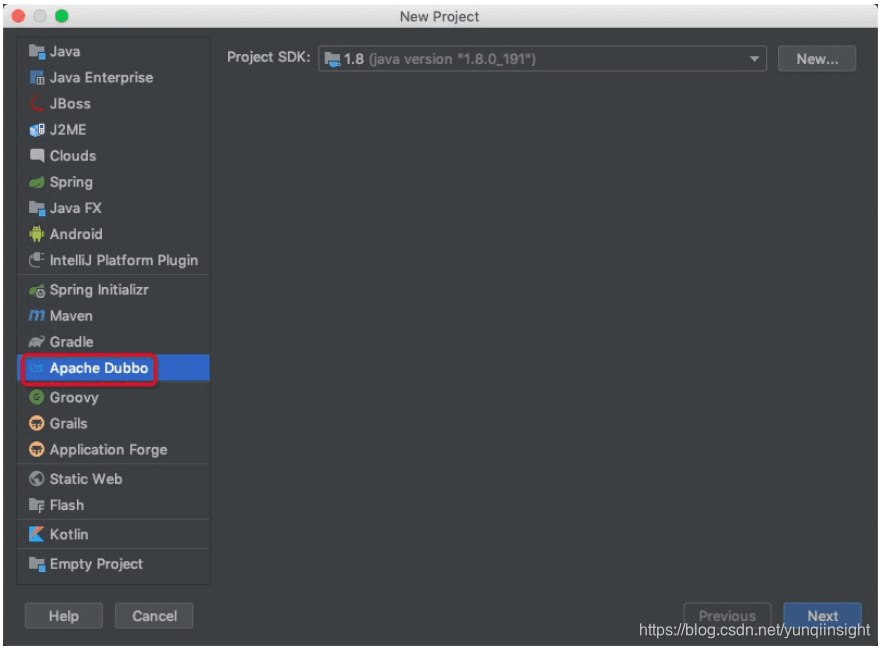
Task: Select Spring Initializr generator
Action: [113, 290]
